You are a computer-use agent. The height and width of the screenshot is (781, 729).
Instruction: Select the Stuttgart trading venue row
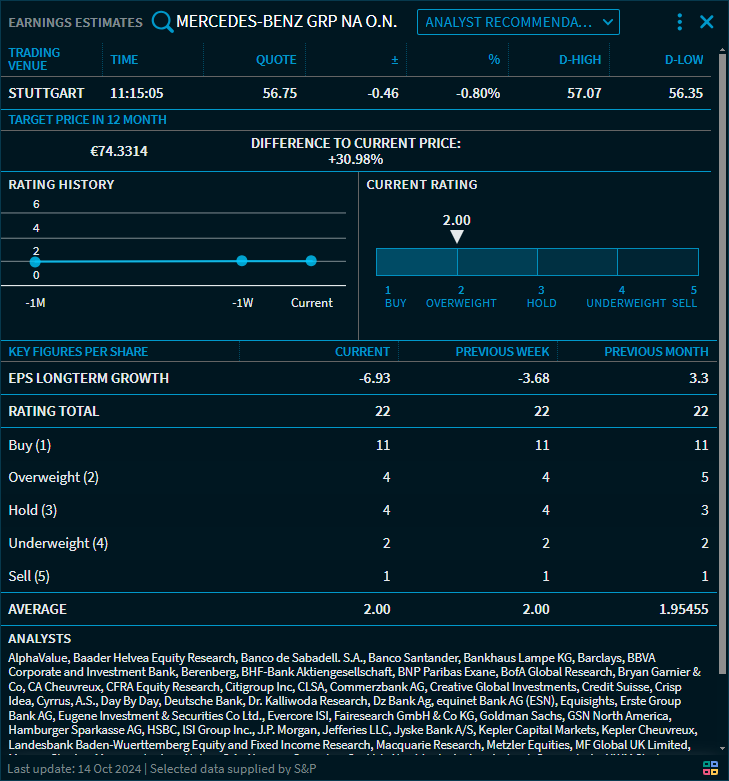(x=47, y=93)
